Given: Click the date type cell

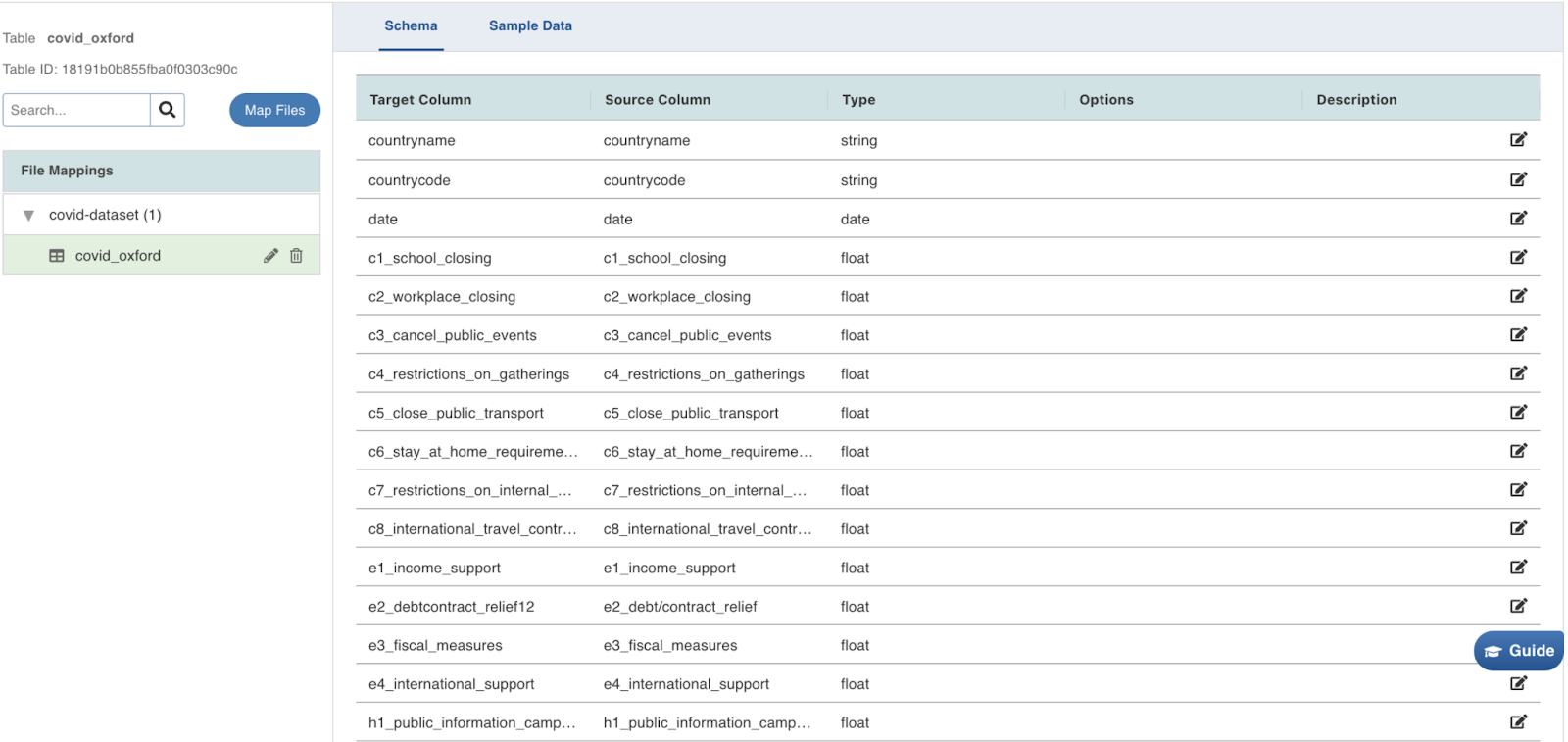Looking at the screenshot, I should click(x=855, y=219).
